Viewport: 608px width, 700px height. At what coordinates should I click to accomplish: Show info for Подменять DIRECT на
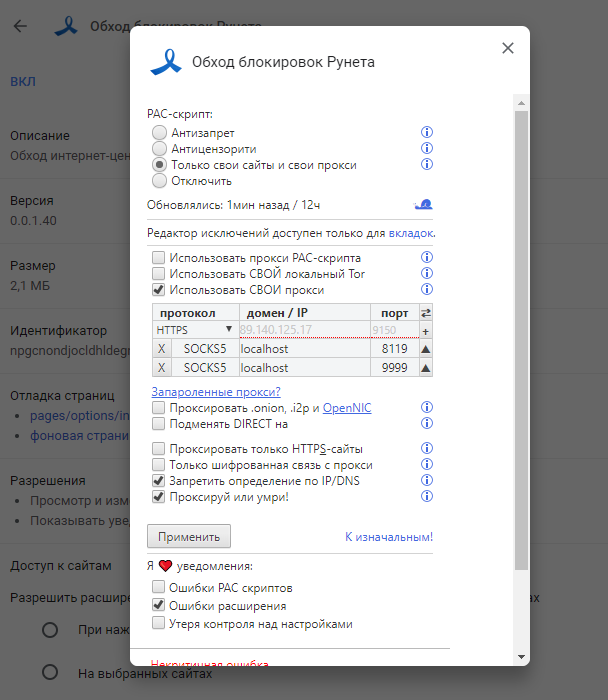pyautogui.click(x=427, y=423)
